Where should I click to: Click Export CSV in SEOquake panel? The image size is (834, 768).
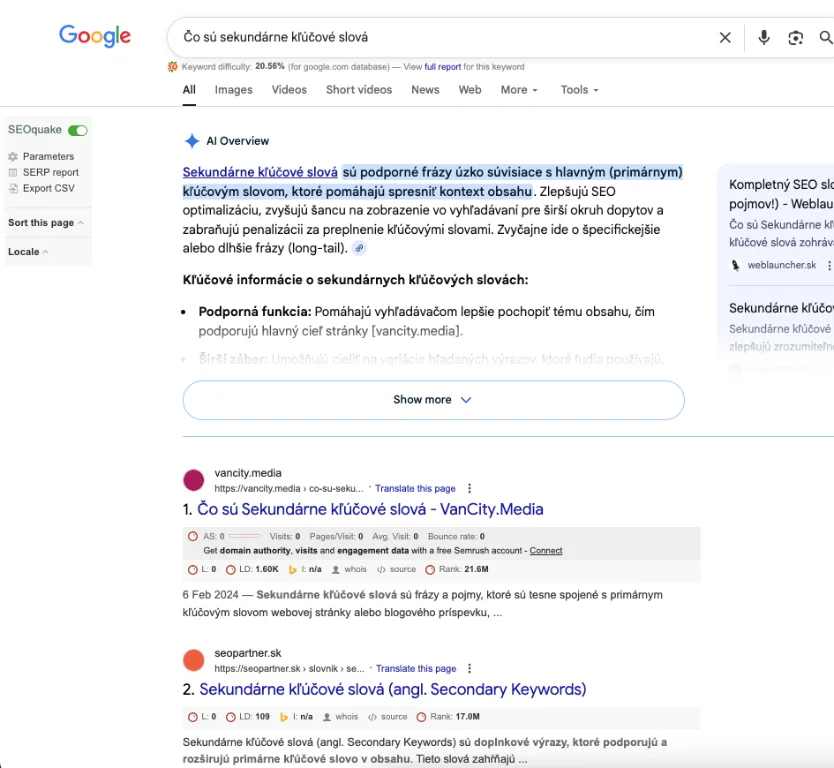pyautogui.click(x=48, y=188)
